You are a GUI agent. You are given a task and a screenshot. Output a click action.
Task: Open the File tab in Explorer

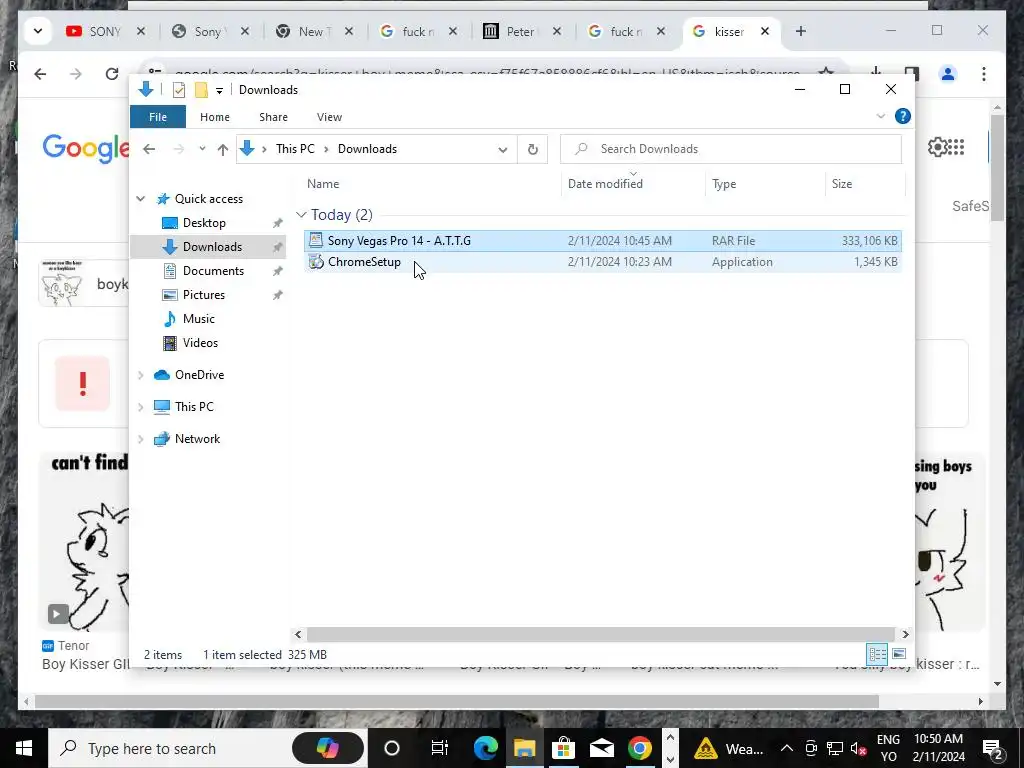[158, 117]
